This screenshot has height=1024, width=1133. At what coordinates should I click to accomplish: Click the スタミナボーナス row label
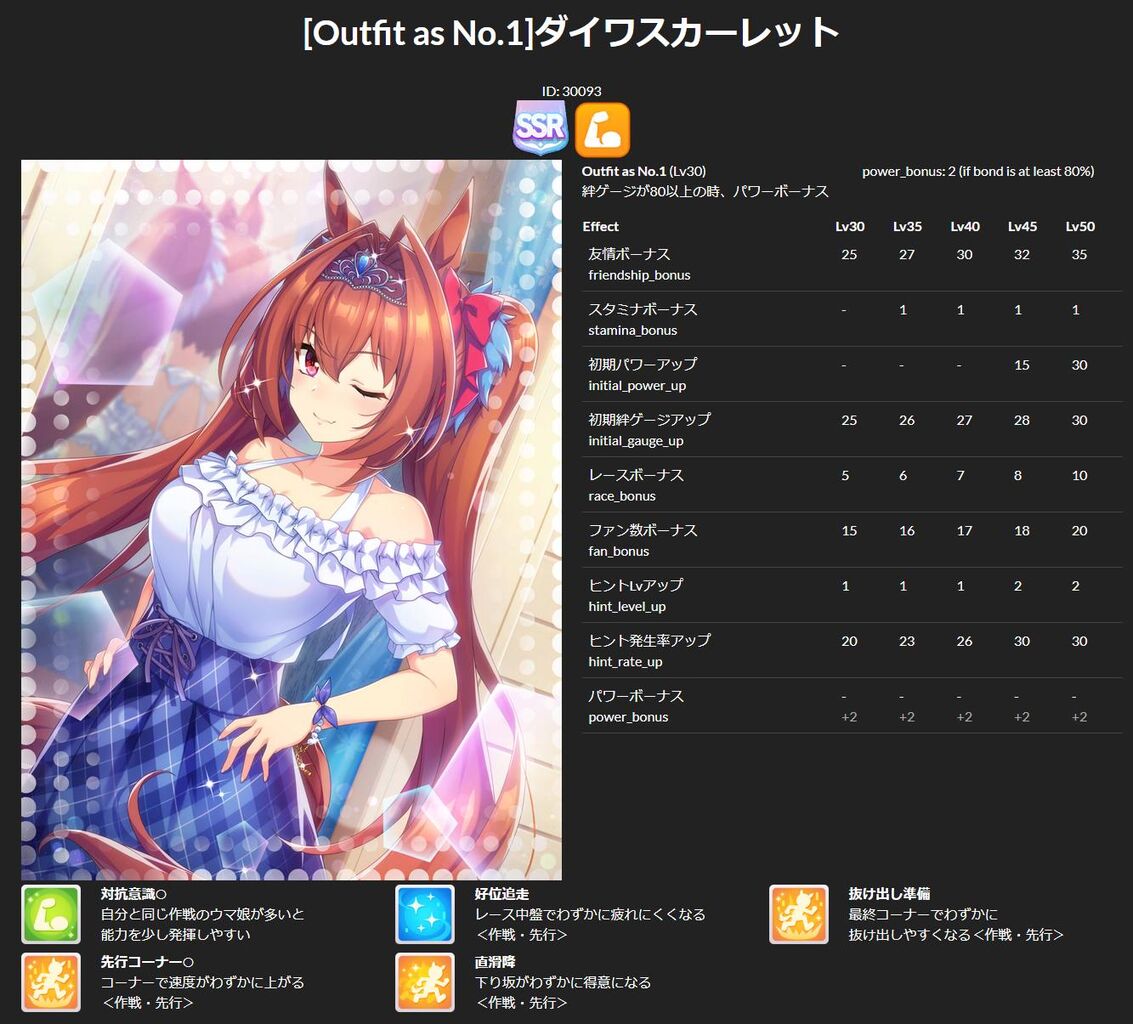(x=642, y=309)
